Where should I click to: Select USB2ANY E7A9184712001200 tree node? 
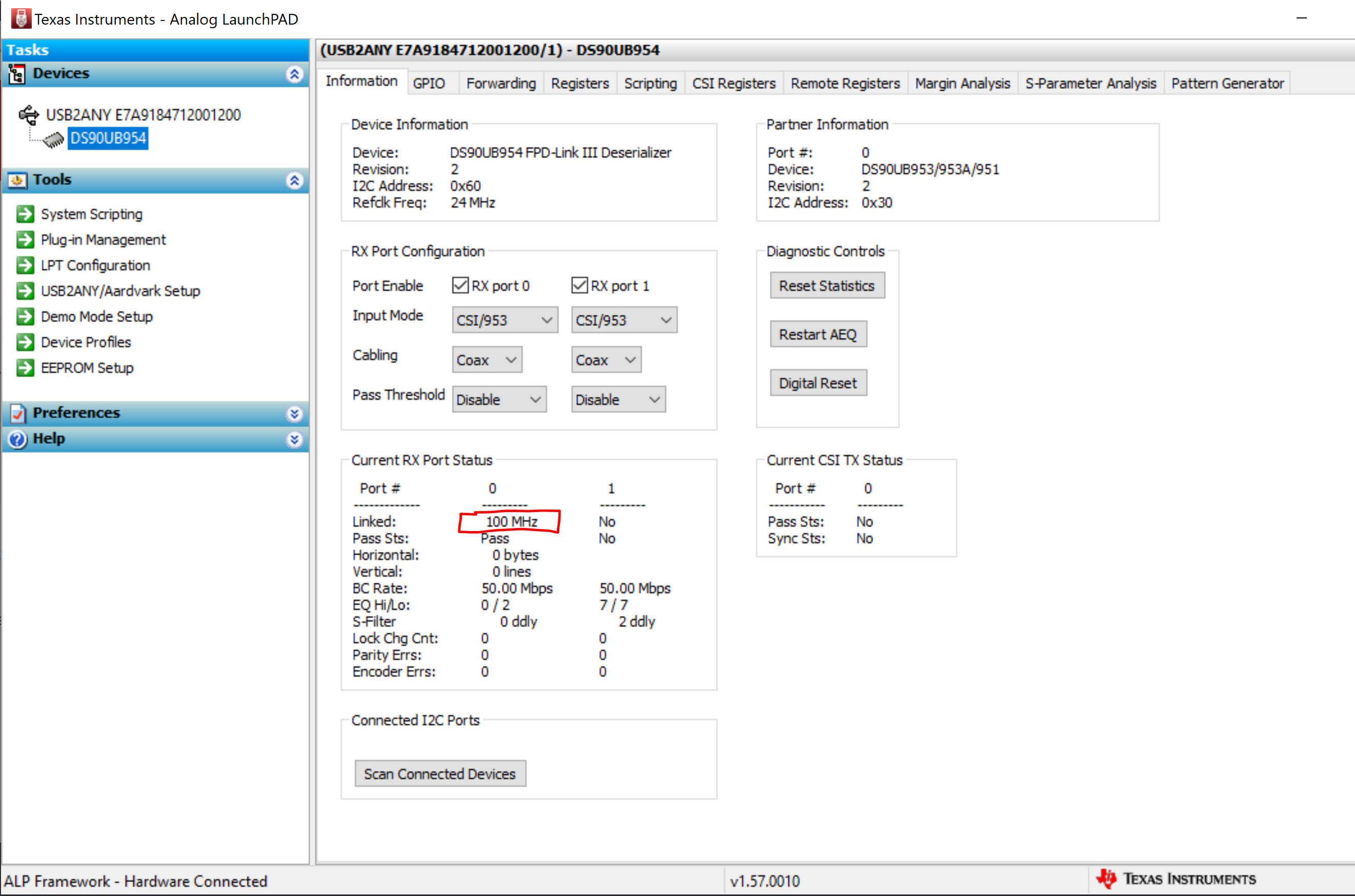pyautogui.click(x=144, y=115)
